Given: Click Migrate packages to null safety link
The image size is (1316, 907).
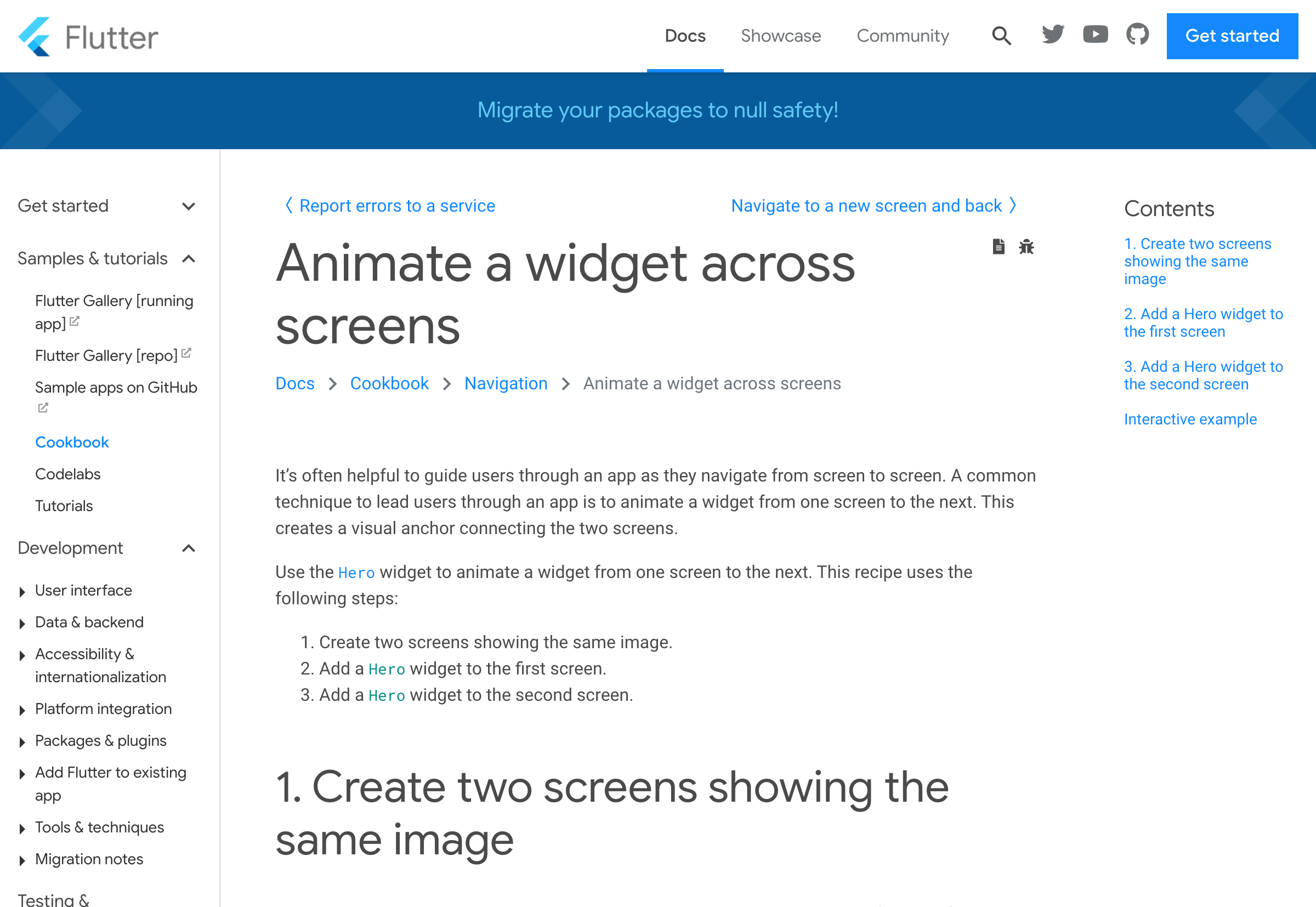Looking at the screenshot, I should (657, 110).
